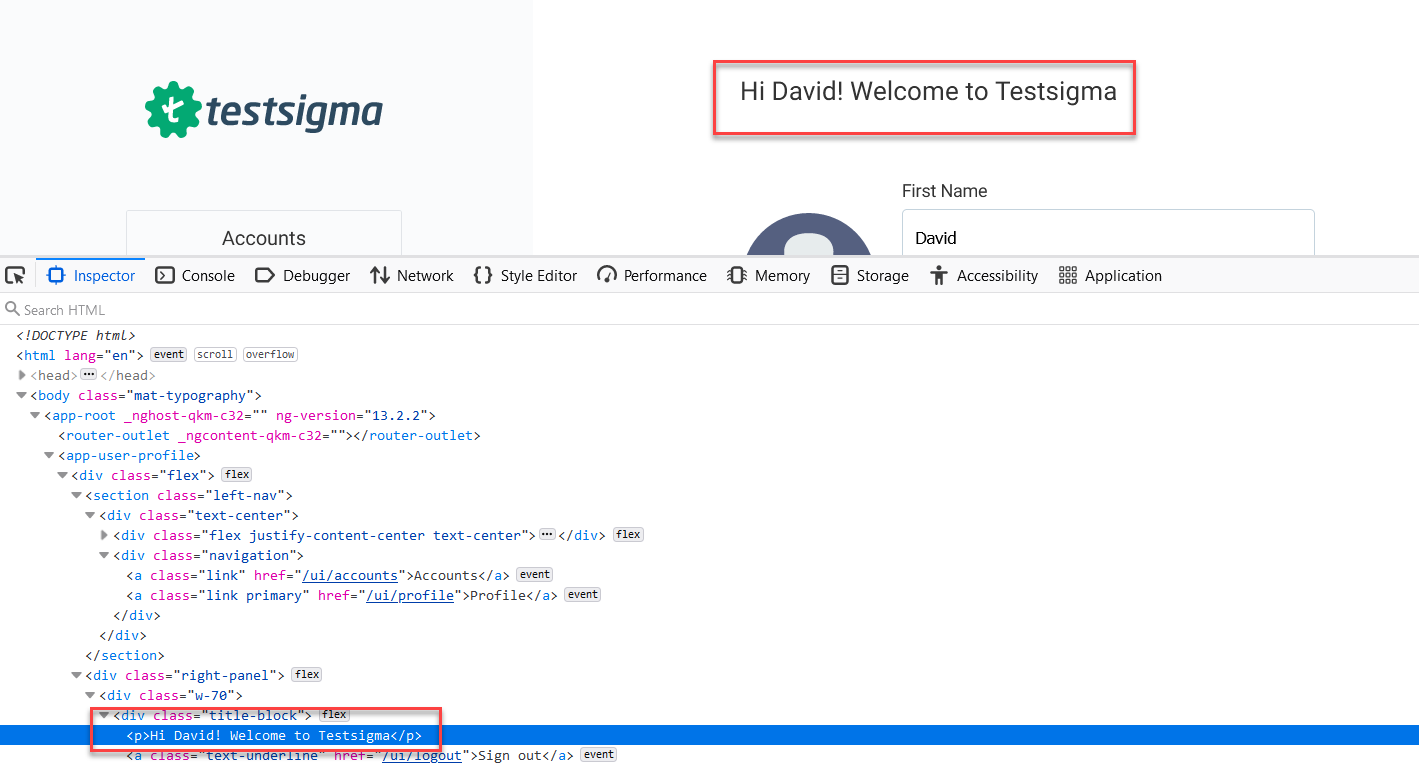Collapse the app-root node

(36, 415)
